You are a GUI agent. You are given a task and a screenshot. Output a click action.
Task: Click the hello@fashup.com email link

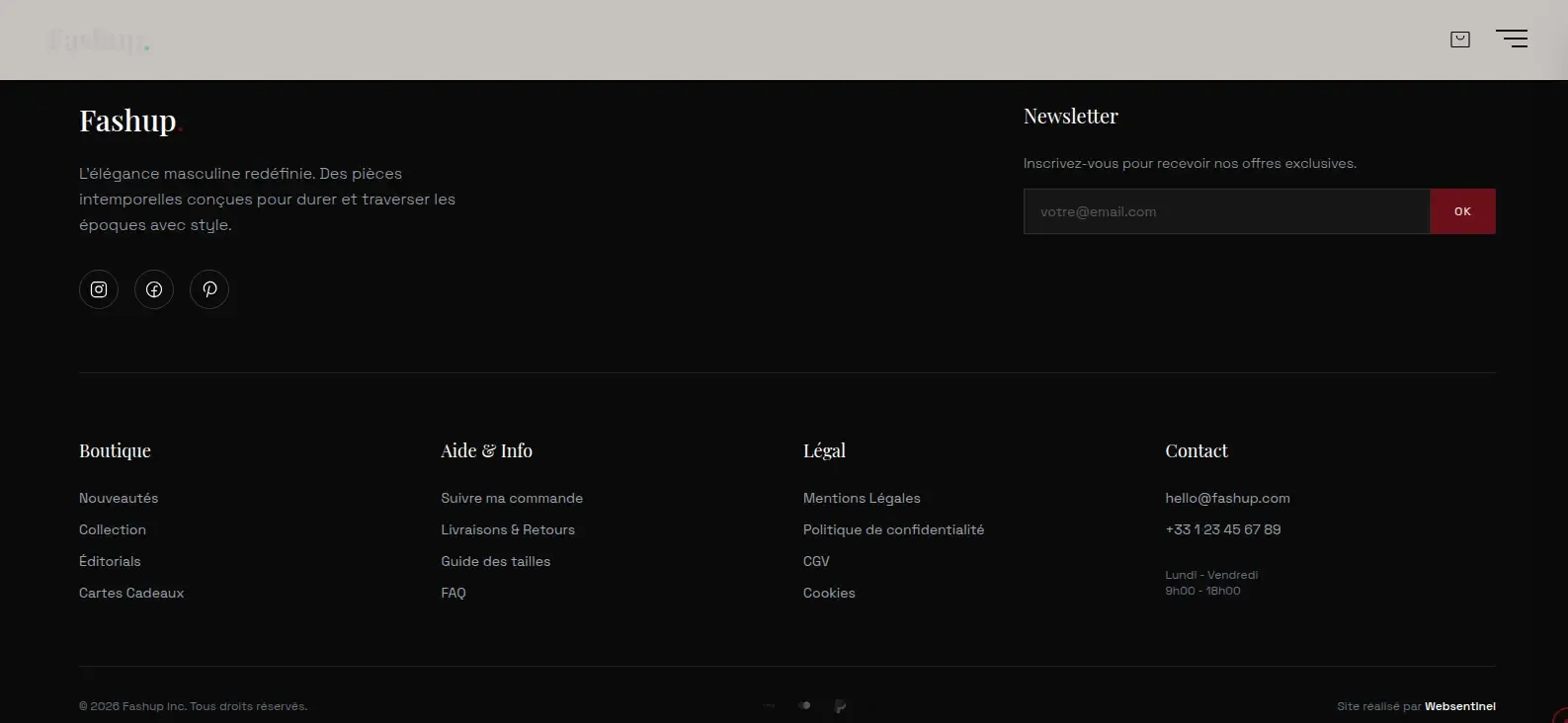pyautogui.click(x=1227, y=499)
